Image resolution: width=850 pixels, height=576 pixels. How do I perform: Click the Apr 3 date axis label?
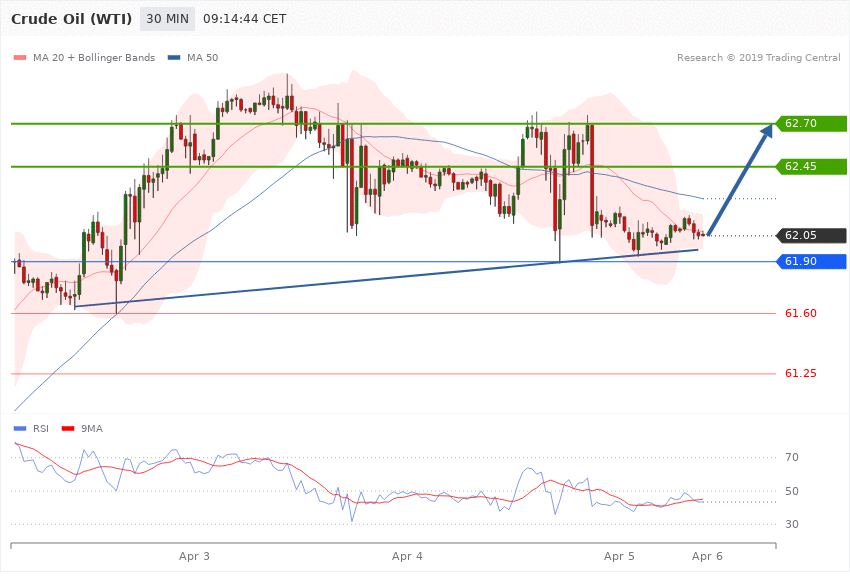194,557
